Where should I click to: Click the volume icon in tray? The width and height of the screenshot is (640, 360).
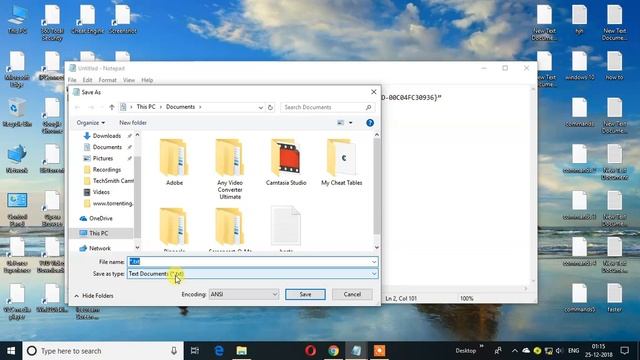pyautogui.click(x=559, y=351)
